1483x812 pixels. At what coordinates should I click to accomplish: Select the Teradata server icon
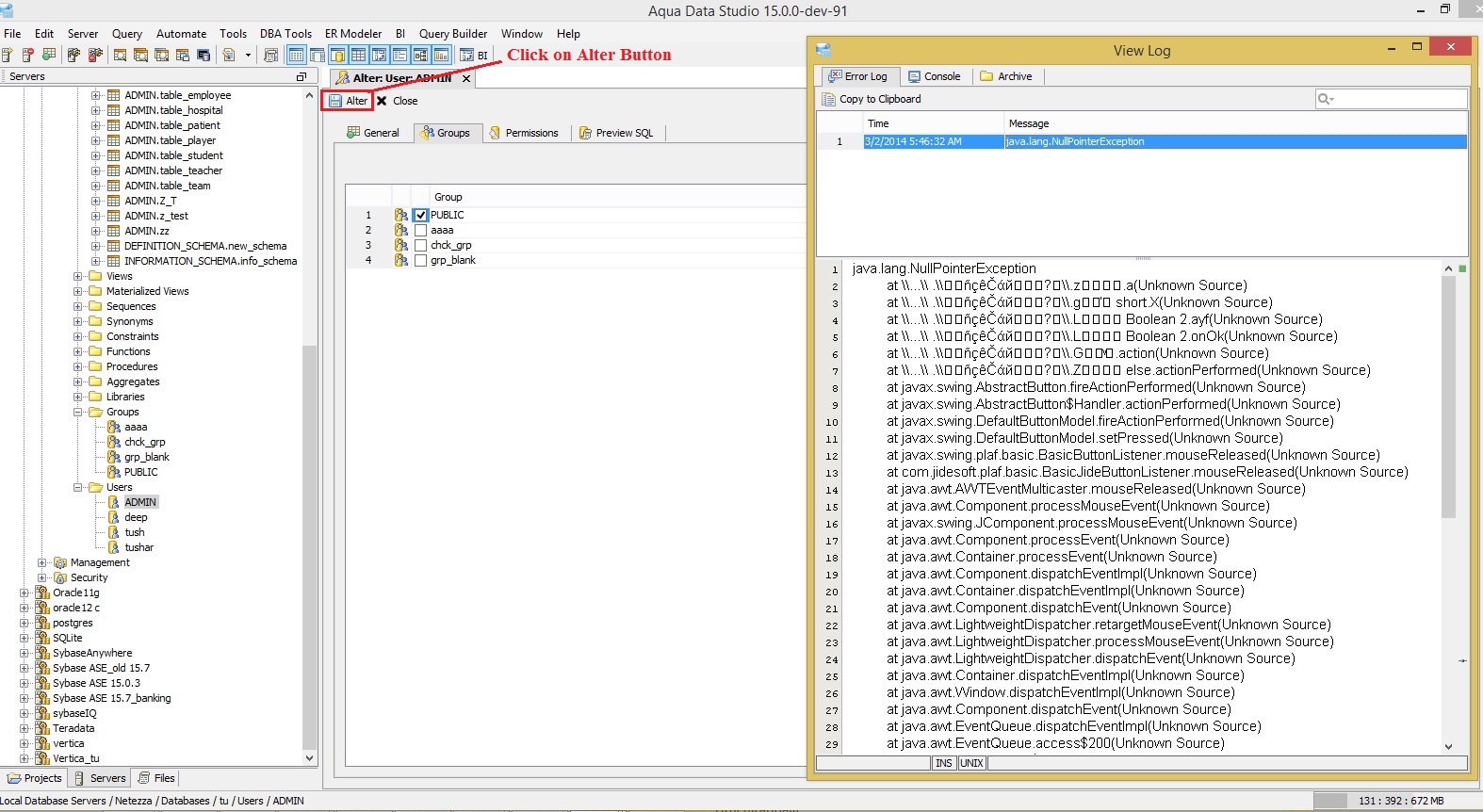pyautogui.click(x=42, y=728)
